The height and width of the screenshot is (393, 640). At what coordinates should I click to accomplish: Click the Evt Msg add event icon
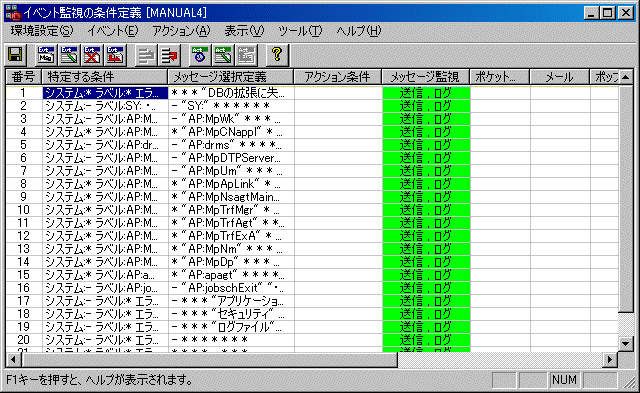tap(46, 55)
